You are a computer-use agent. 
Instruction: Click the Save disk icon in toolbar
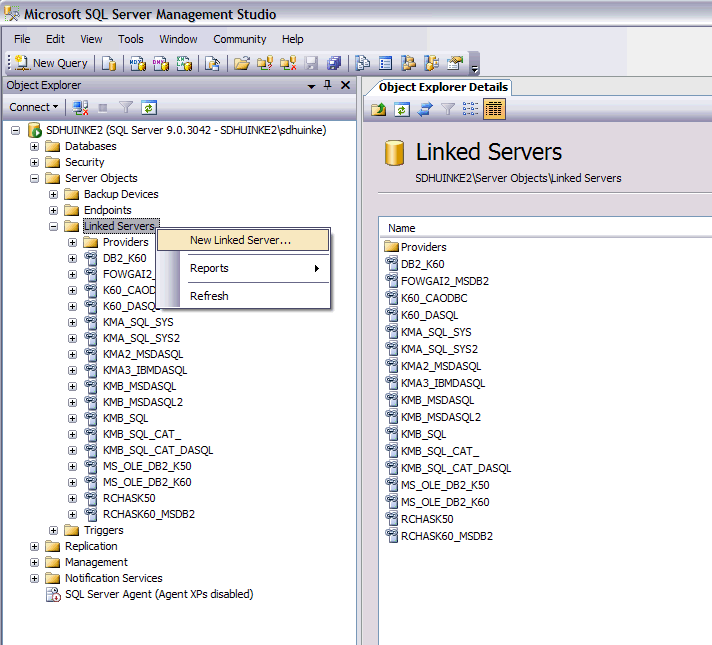tap(312, 63)
